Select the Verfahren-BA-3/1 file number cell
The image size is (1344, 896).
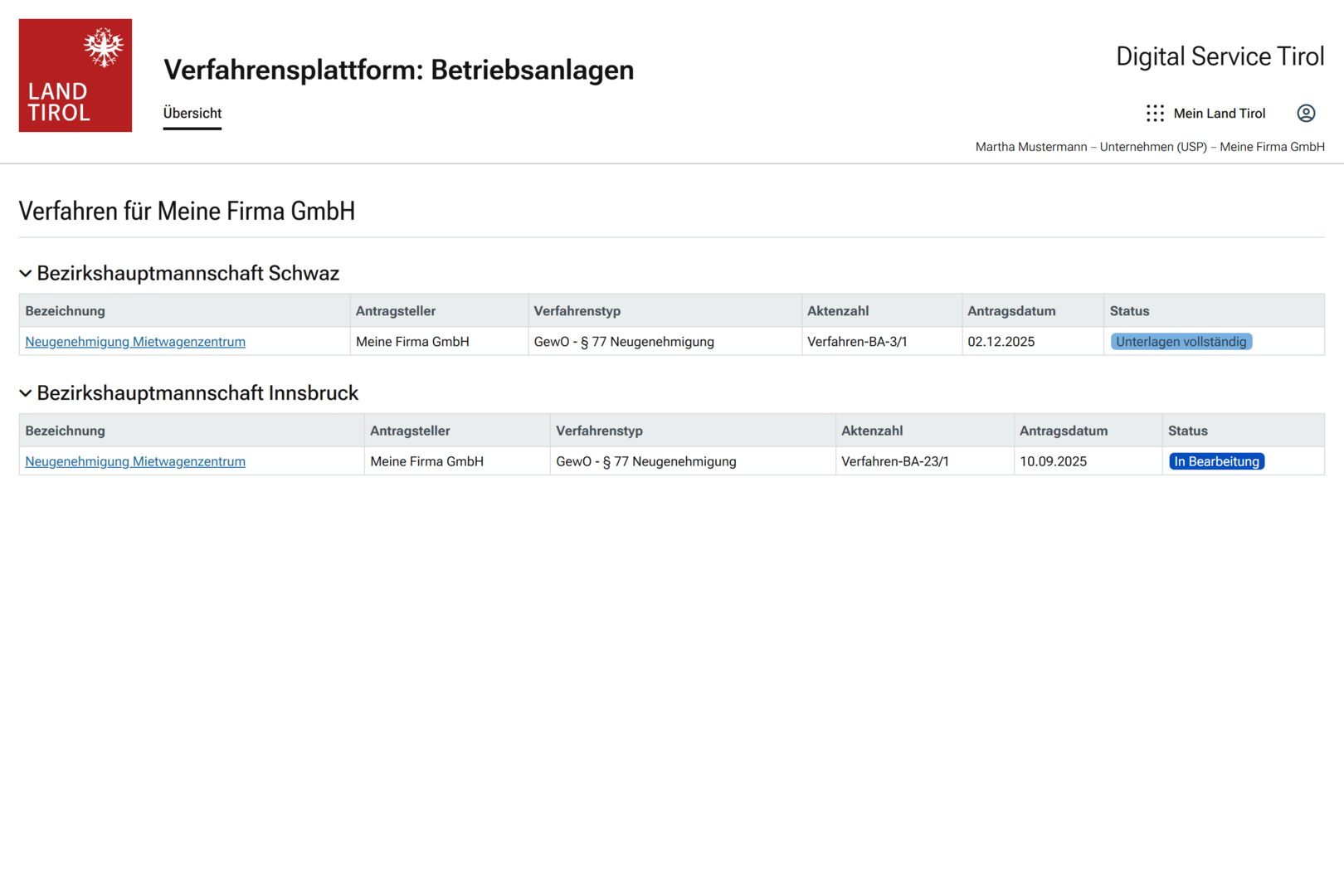[x=857, y=342]
